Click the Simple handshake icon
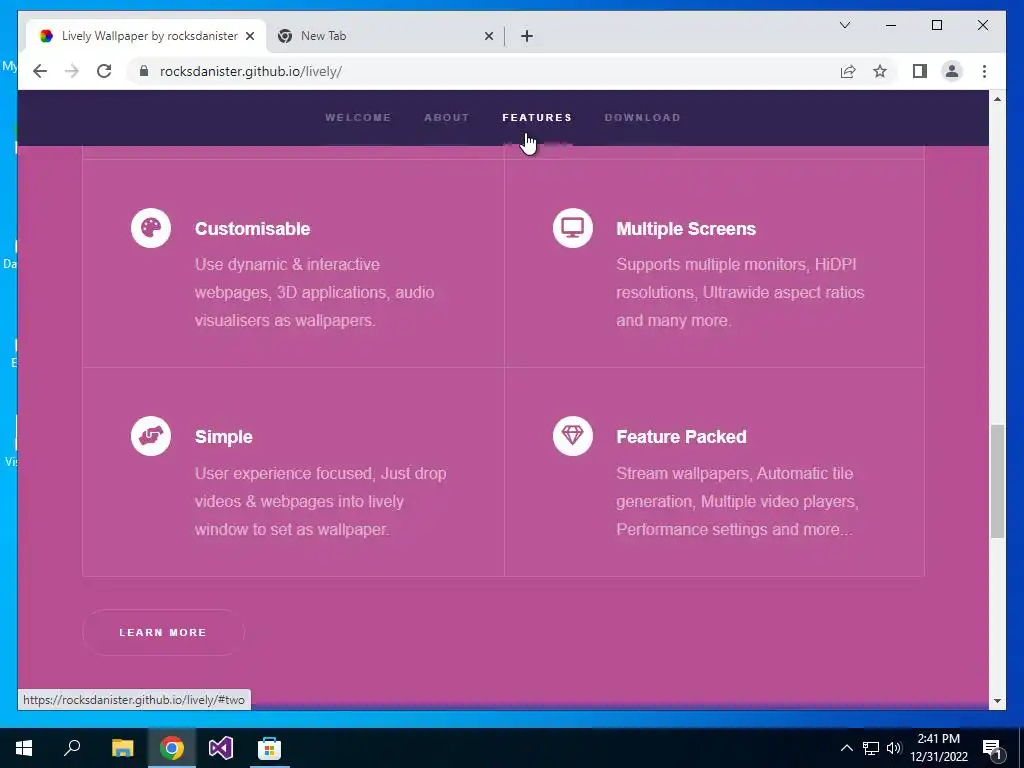The height and width of the screenshot is (768, 1024). tap(151, 436)
